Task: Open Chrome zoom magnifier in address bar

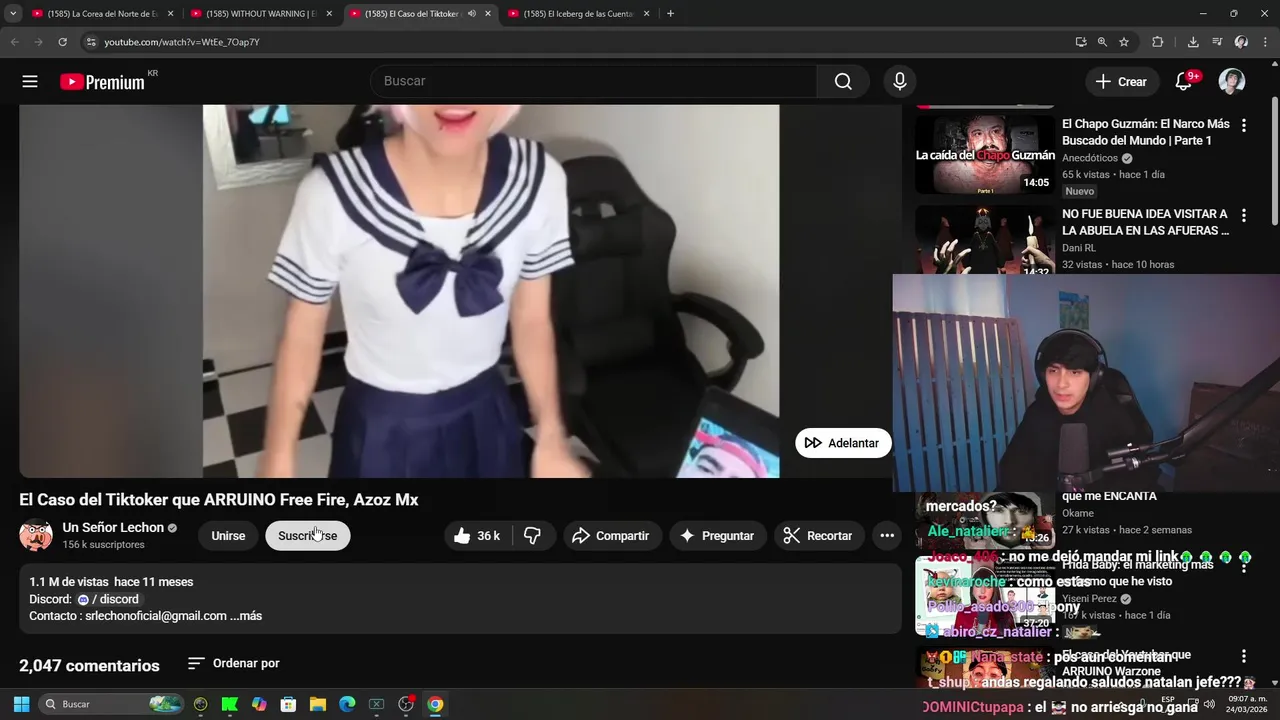Action: [x=1102, y=42]
